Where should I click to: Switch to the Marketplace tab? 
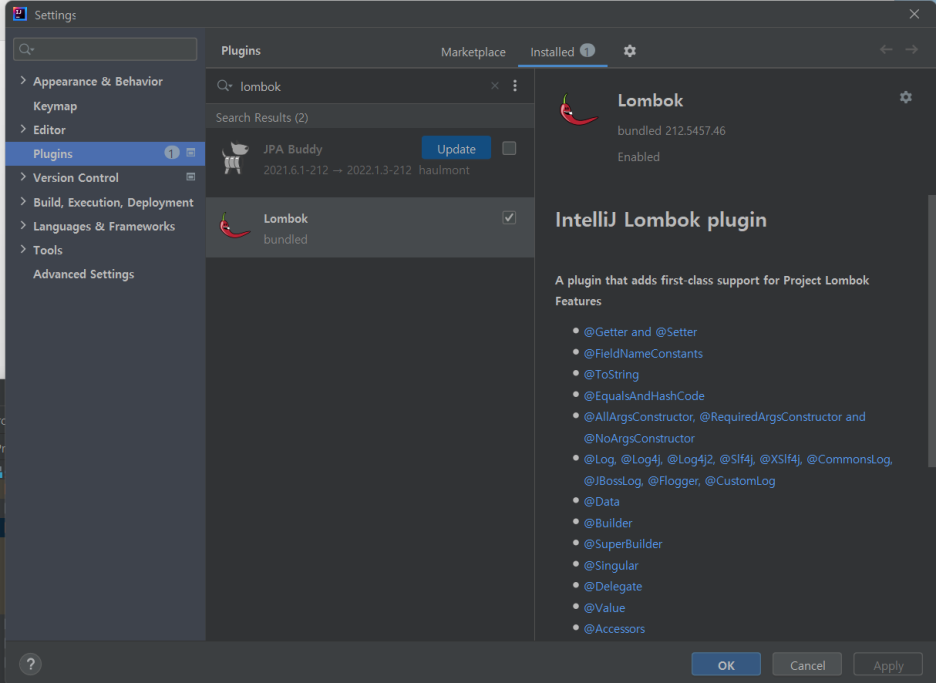473,52
